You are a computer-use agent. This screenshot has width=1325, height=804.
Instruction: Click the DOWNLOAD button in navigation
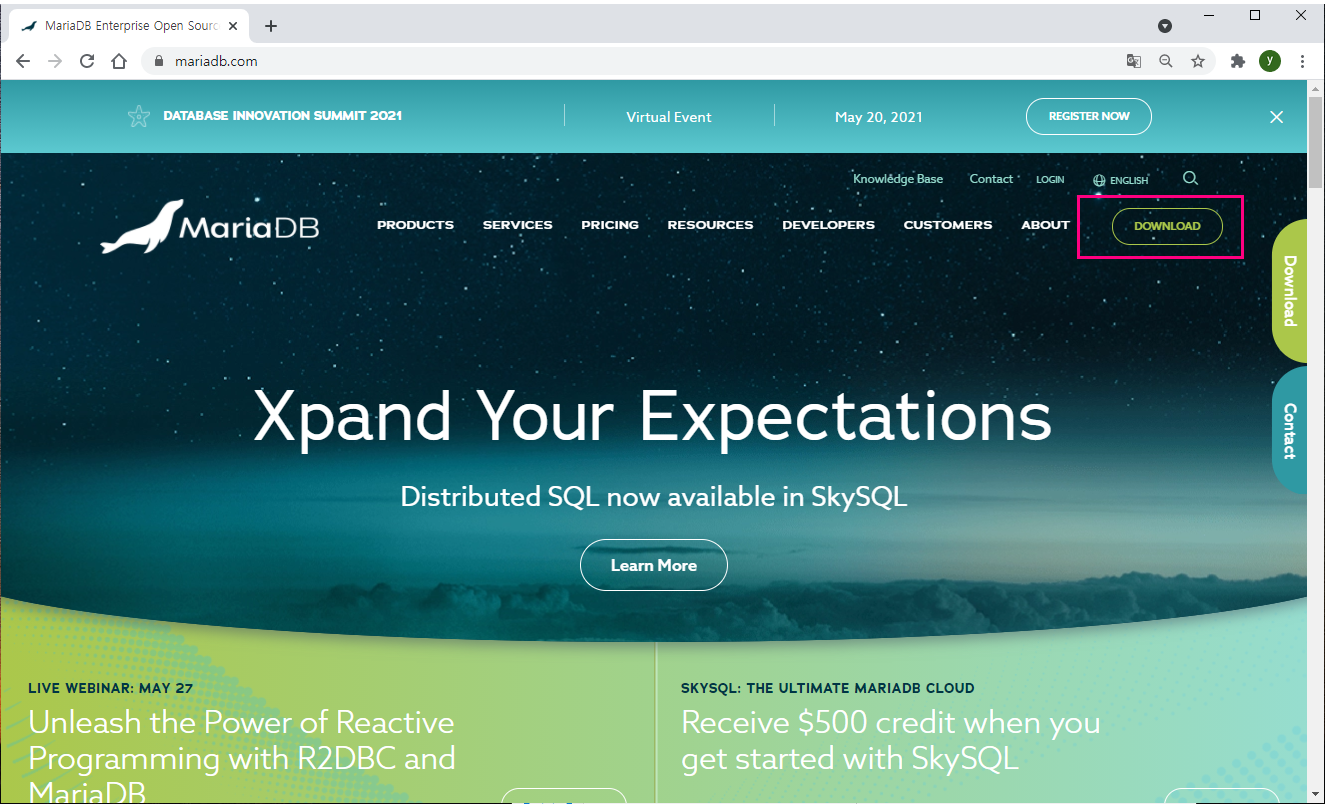1167,226
